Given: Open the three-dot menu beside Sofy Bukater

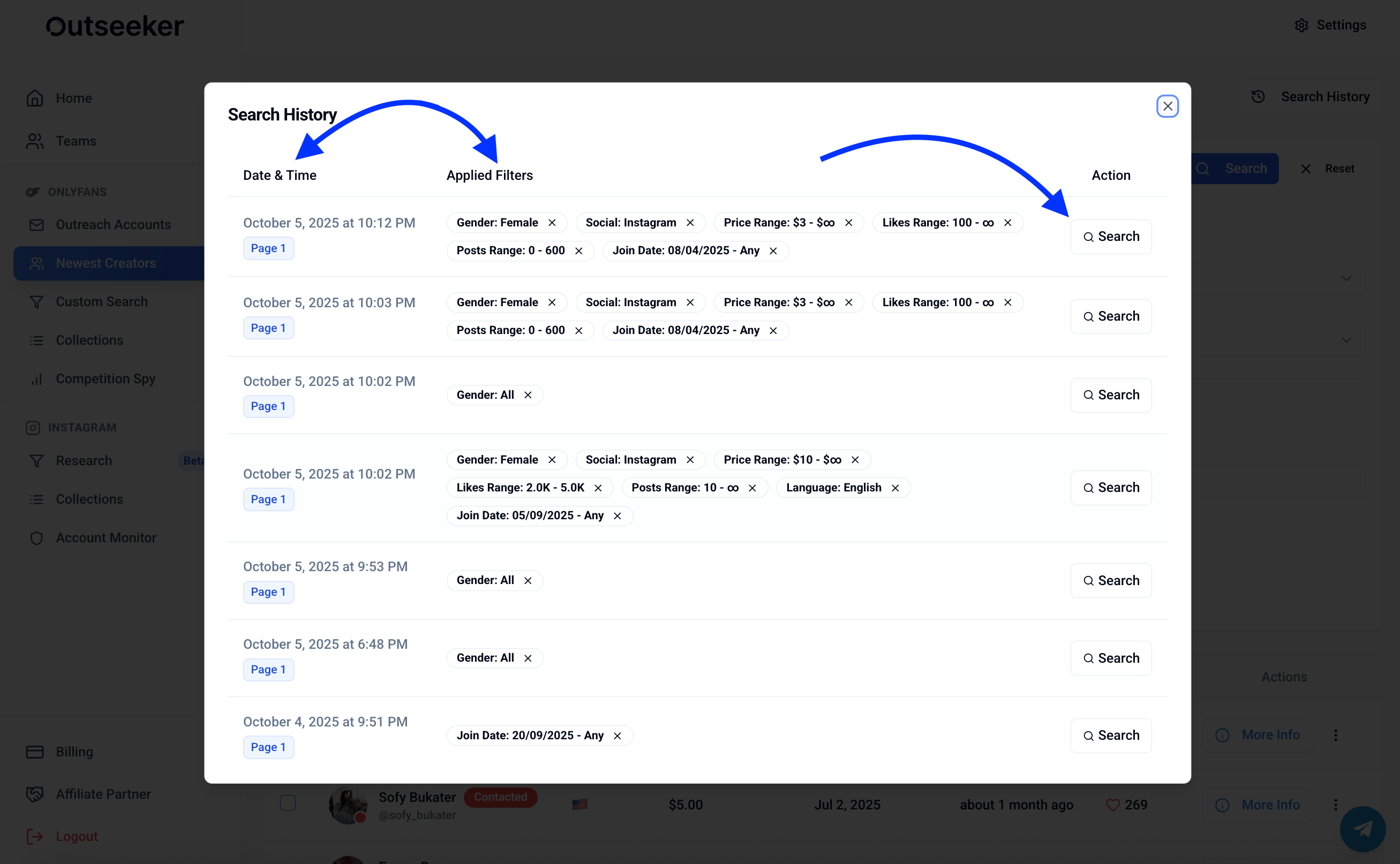Looking at the screenshot, I should 1336,805.
